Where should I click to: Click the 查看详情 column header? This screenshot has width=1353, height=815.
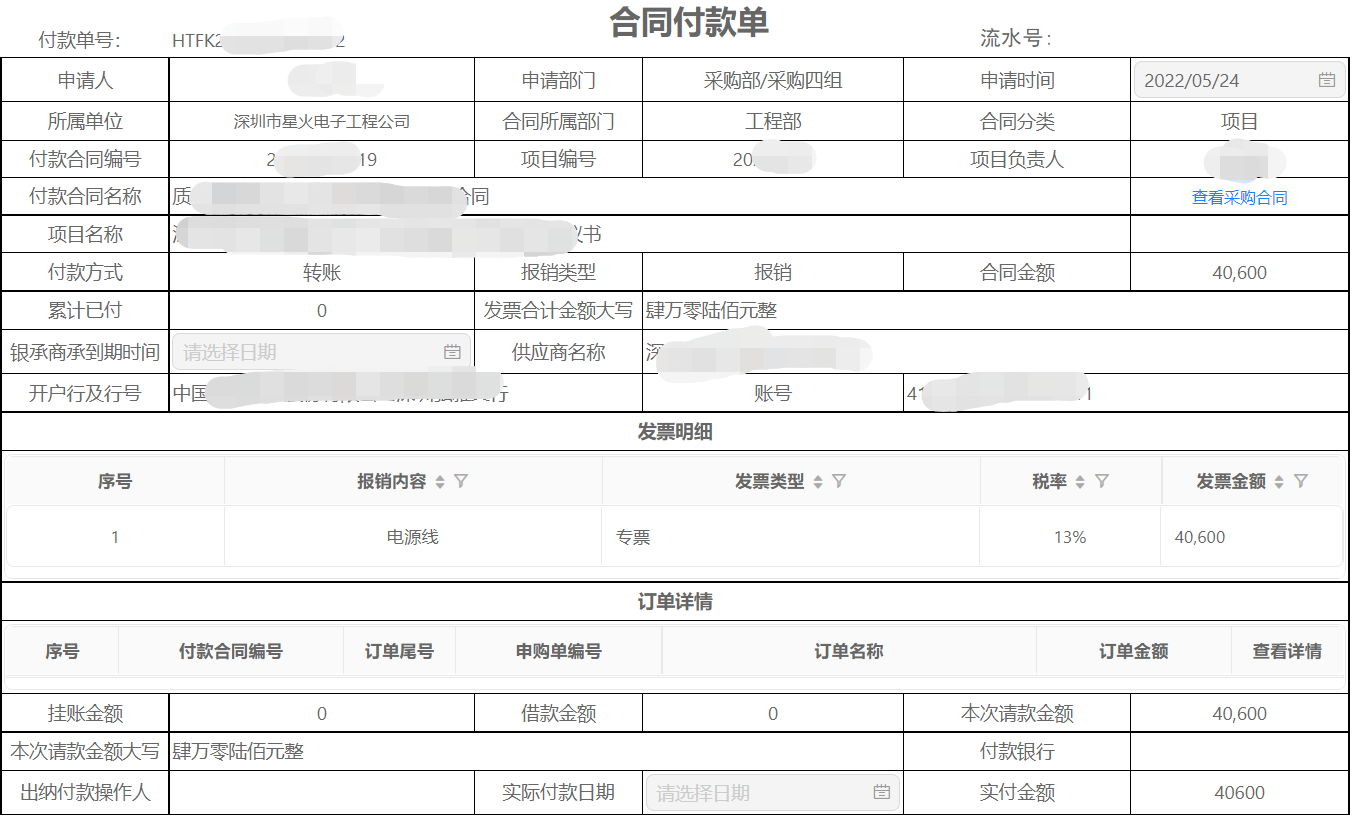1287,651
